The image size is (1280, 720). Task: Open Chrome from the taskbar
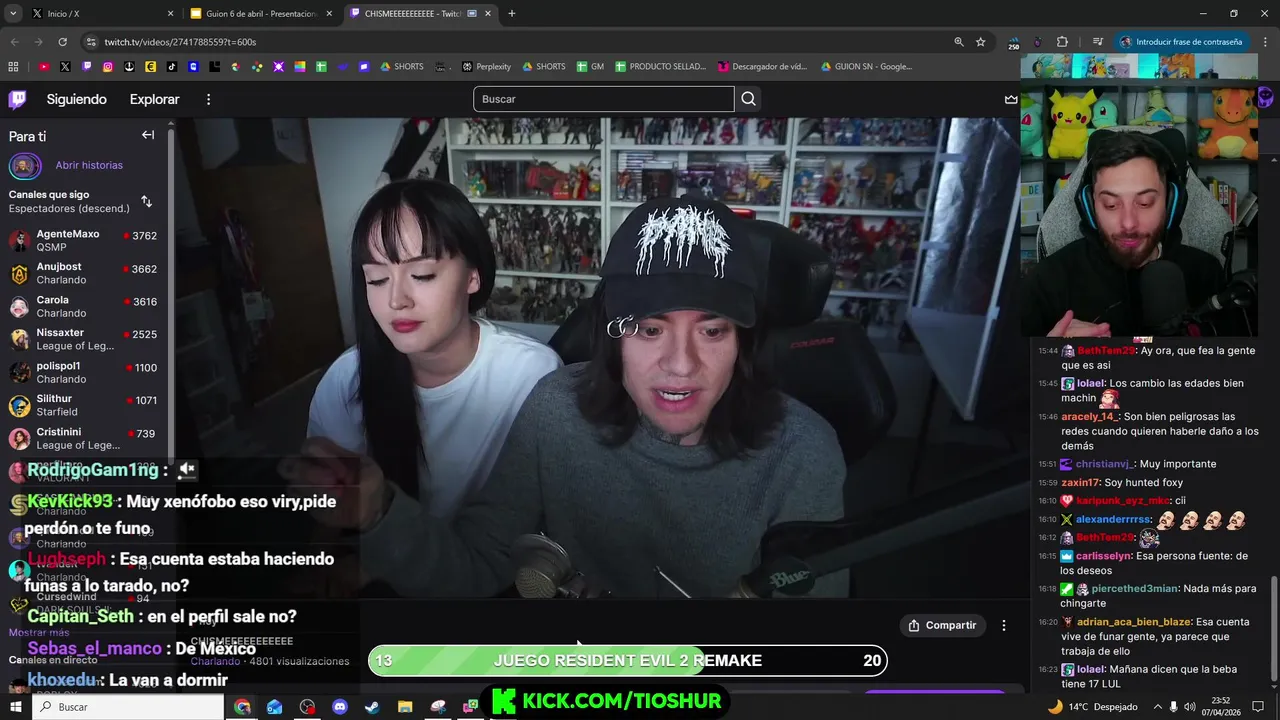(x=242, y=707)
